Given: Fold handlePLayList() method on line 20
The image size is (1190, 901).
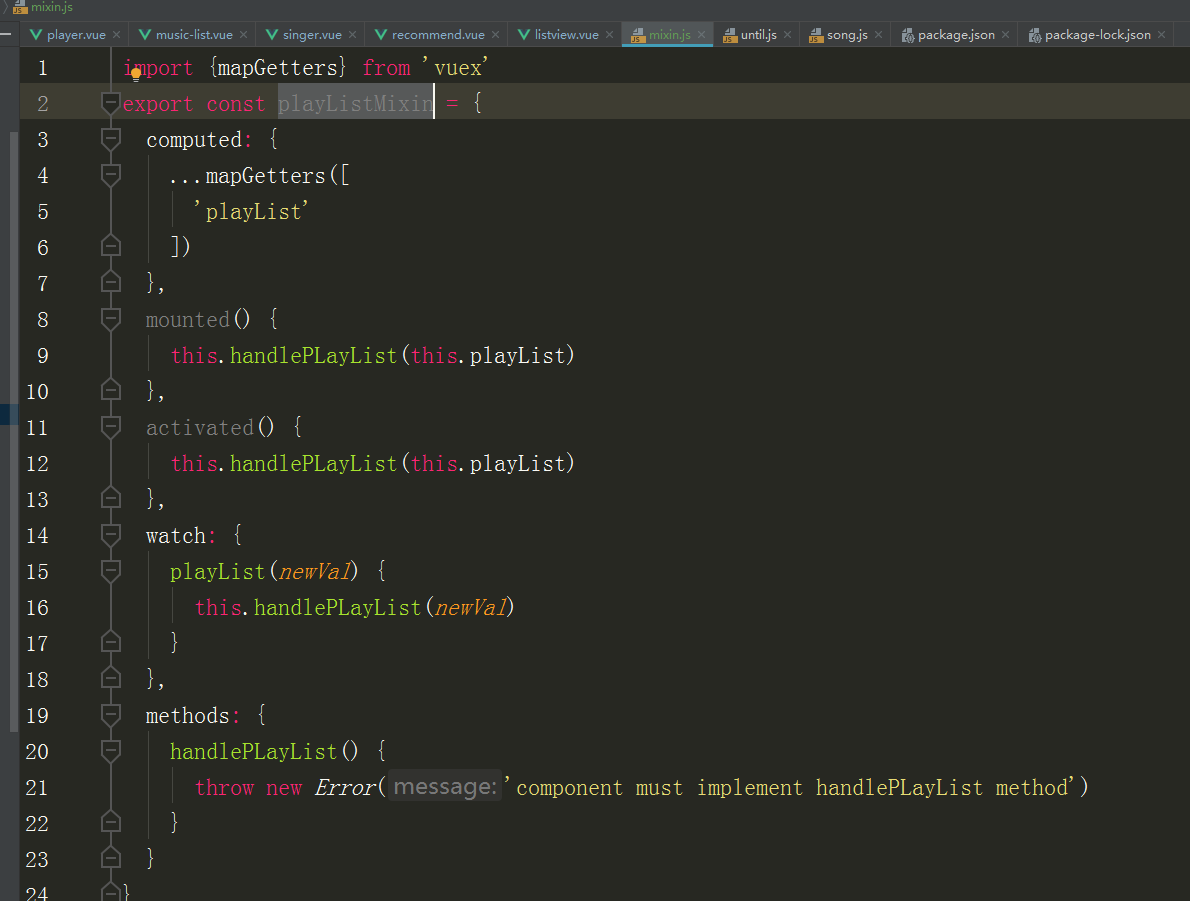Looking at the screenshot, I should [111, 751].
